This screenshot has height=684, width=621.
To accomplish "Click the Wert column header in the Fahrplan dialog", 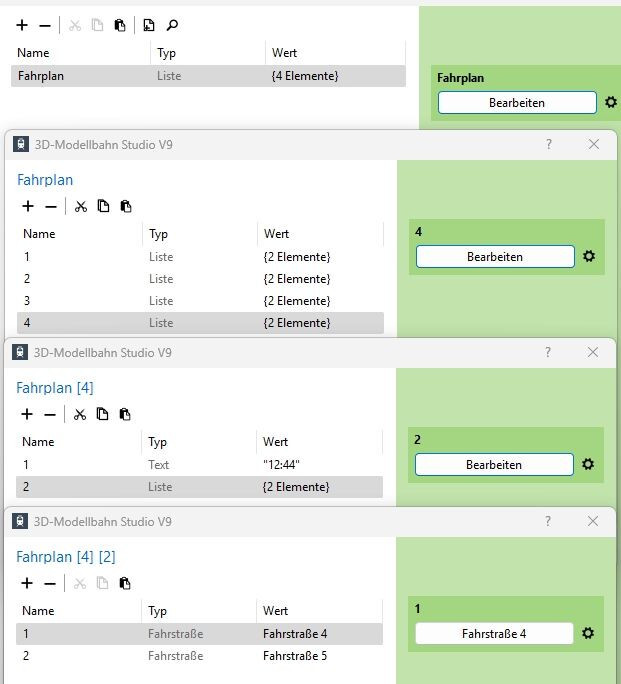I will tap(276, 234).
